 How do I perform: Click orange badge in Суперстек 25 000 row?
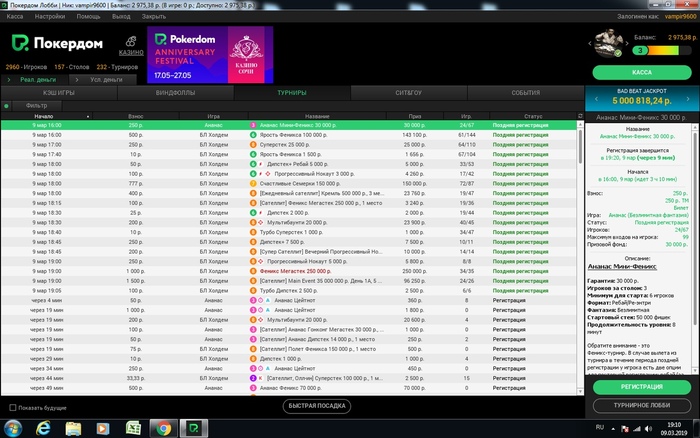tap(253, 145)
